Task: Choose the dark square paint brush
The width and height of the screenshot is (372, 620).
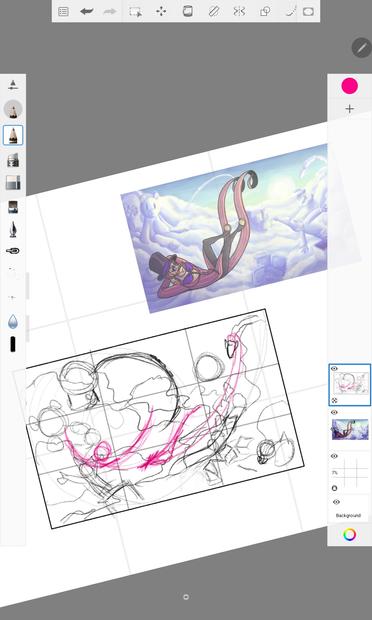Action: [x=13, y=207]
